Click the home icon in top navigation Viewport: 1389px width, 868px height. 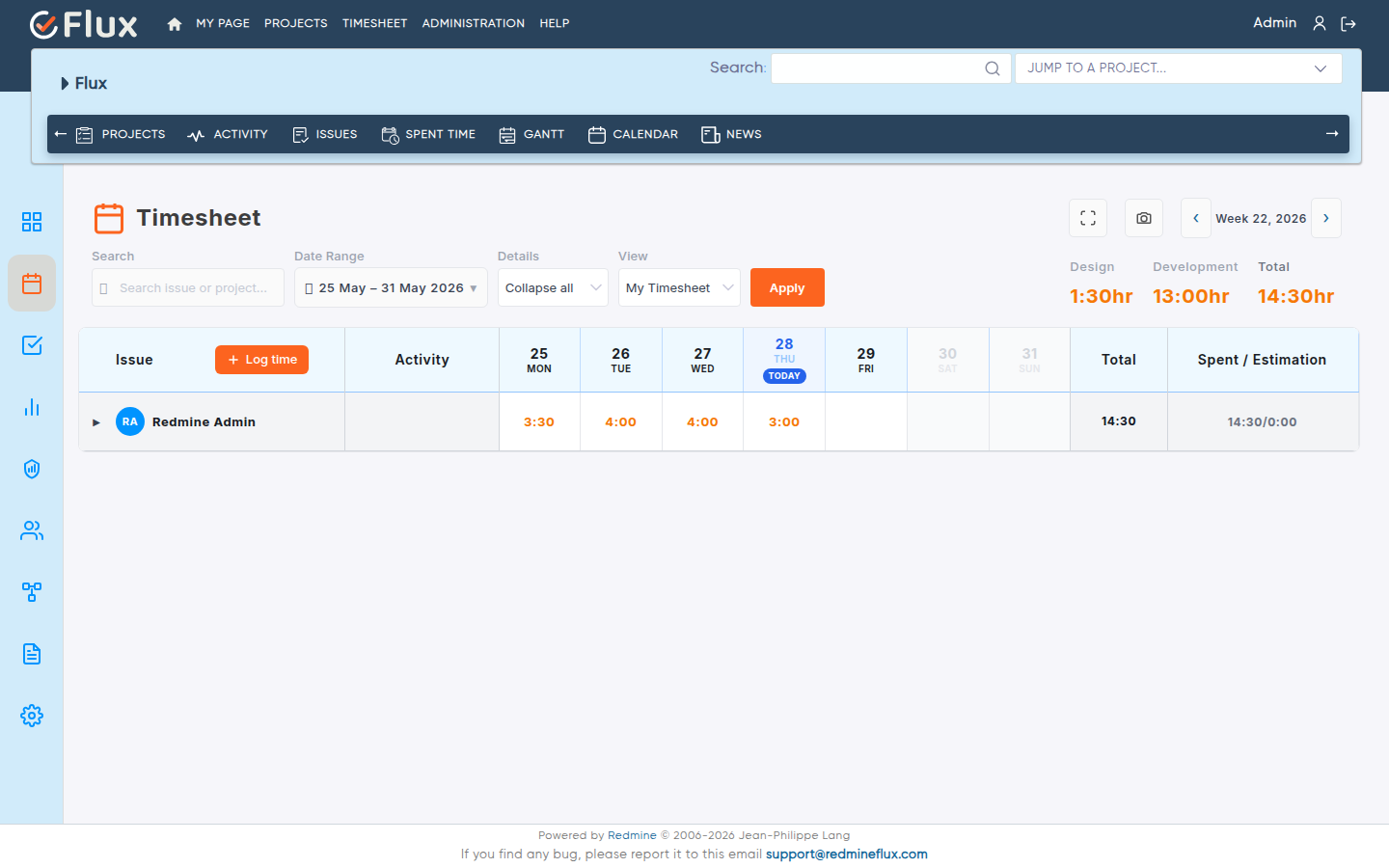pyautogui.click(x=175, y=24)
